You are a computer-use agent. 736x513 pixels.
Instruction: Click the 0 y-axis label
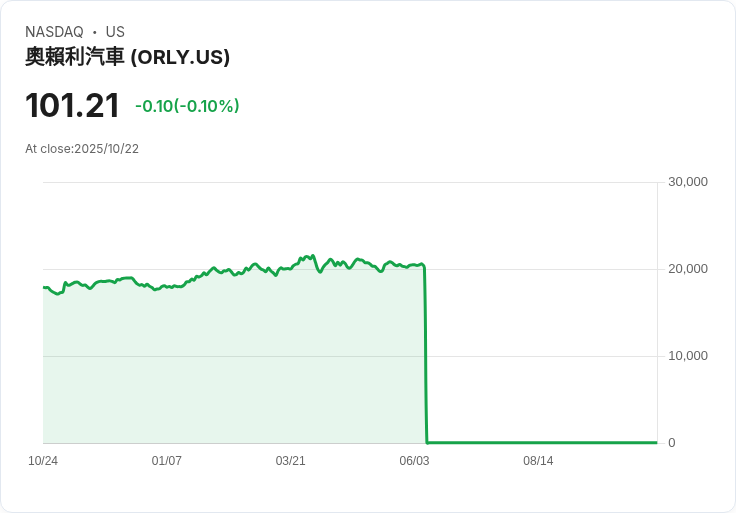[672, 443]
